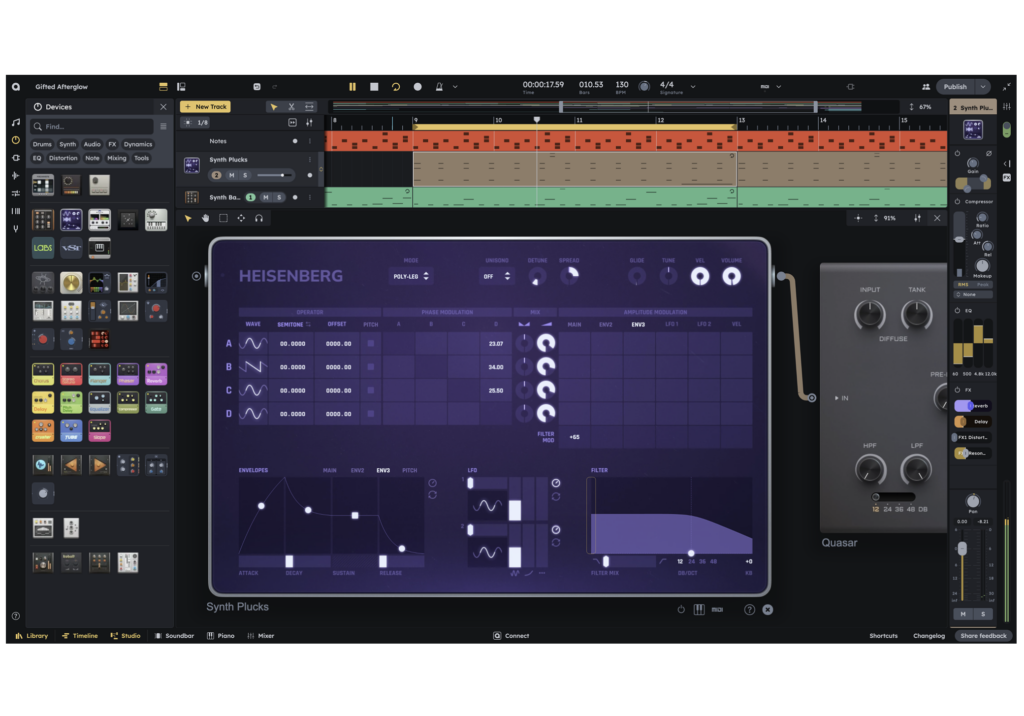Screen dimensions: 1024x716
Task: Click the record button in transport
Action: point(417,86)
